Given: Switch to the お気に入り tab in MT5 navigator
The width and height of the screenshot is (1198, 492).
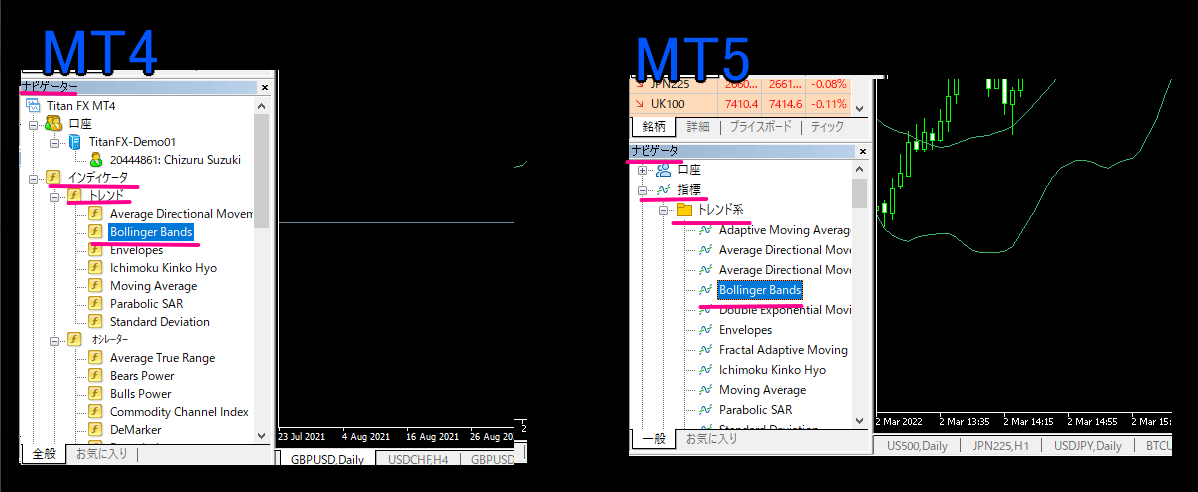Looking at the screenshot, I should (711, 439).
